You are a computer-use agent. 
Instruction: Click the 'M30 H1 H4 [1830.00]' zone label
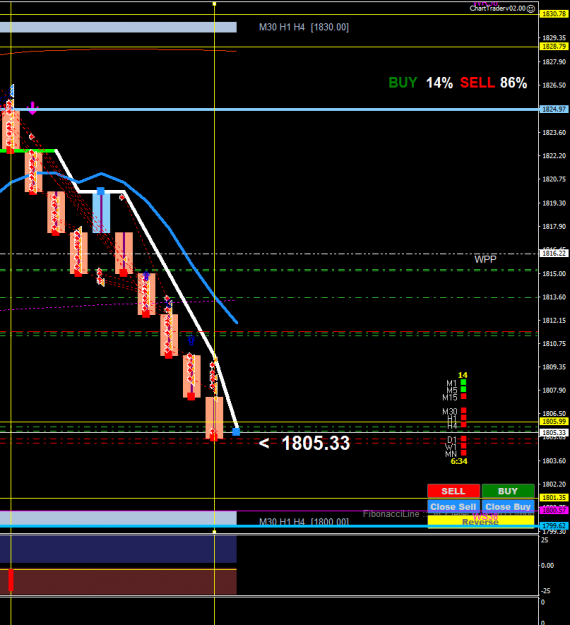[304, 27]
